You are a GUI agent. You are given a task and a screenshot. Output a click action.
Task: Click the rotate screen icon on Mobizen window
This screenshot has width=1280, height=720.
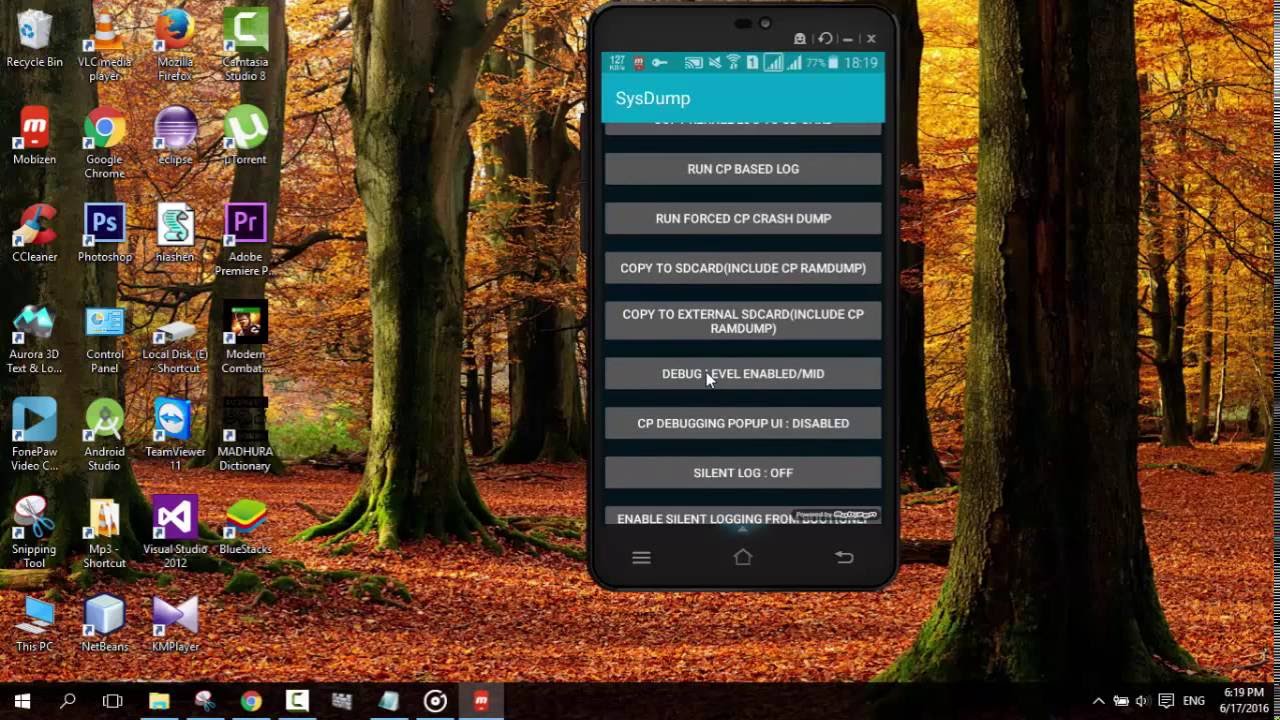click(x=825, y=39)
